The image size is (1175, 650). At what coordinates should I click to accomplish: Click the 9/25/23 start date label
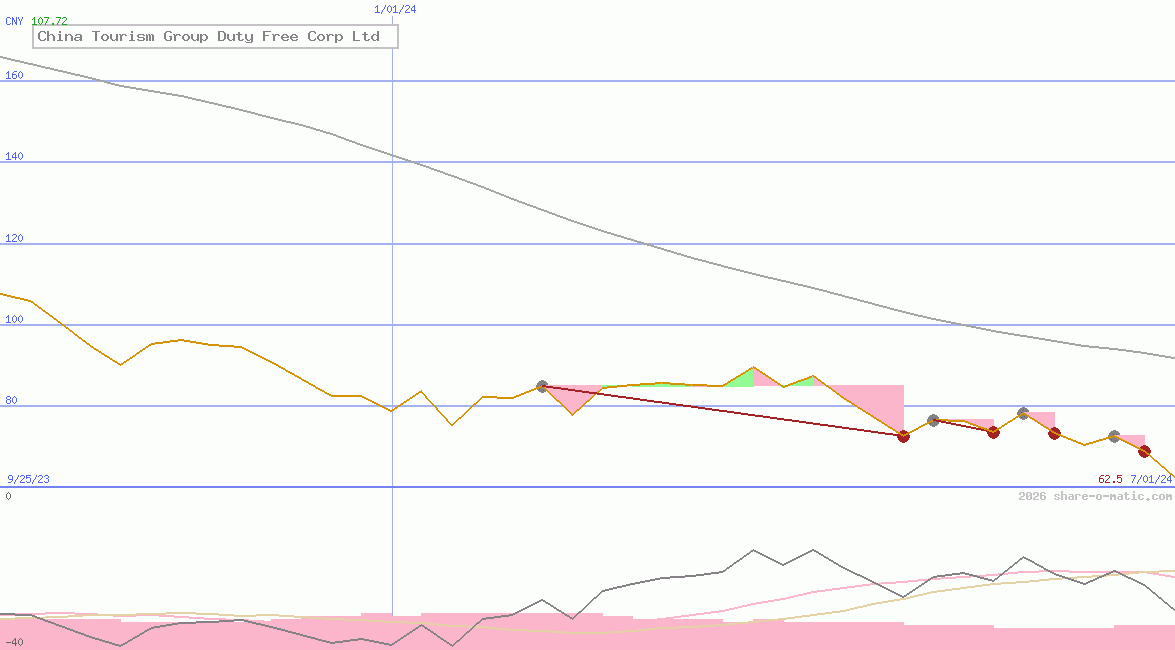click(x=28, y=479)
